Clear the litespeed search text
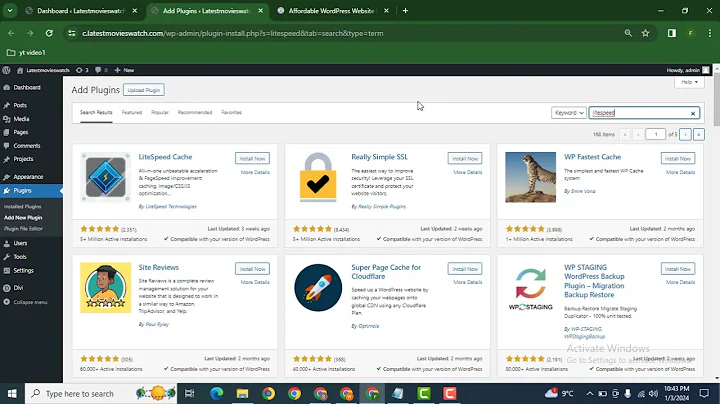The width and height of the screenshot is (720, 404). [693, 113]
